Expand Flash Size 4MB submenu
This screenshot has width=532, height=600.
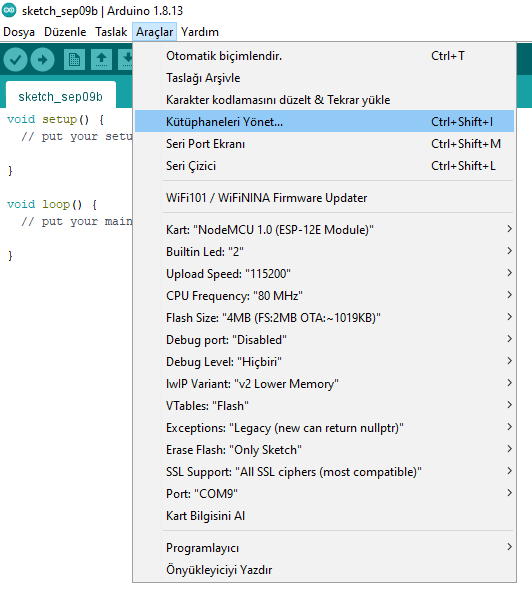pos(324,318)
